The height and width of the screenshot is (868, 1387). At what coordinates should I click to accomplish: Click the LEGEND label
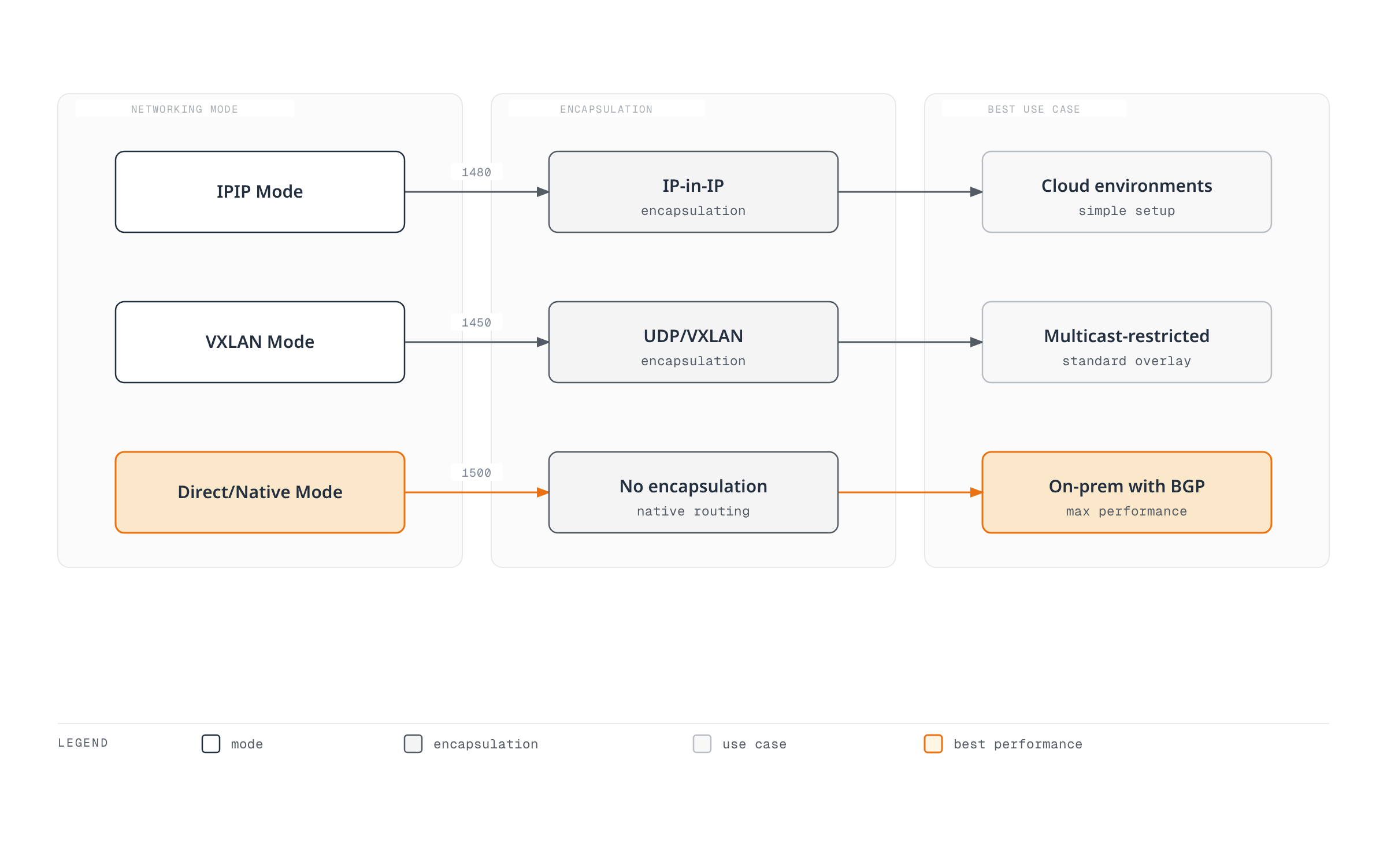pos(83,743)
